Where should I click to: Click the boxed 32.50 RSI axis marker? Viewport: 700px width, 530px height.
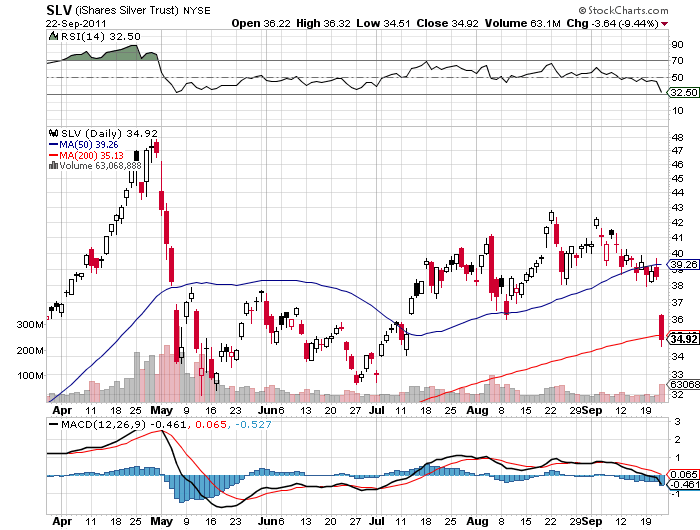(683, 92)
